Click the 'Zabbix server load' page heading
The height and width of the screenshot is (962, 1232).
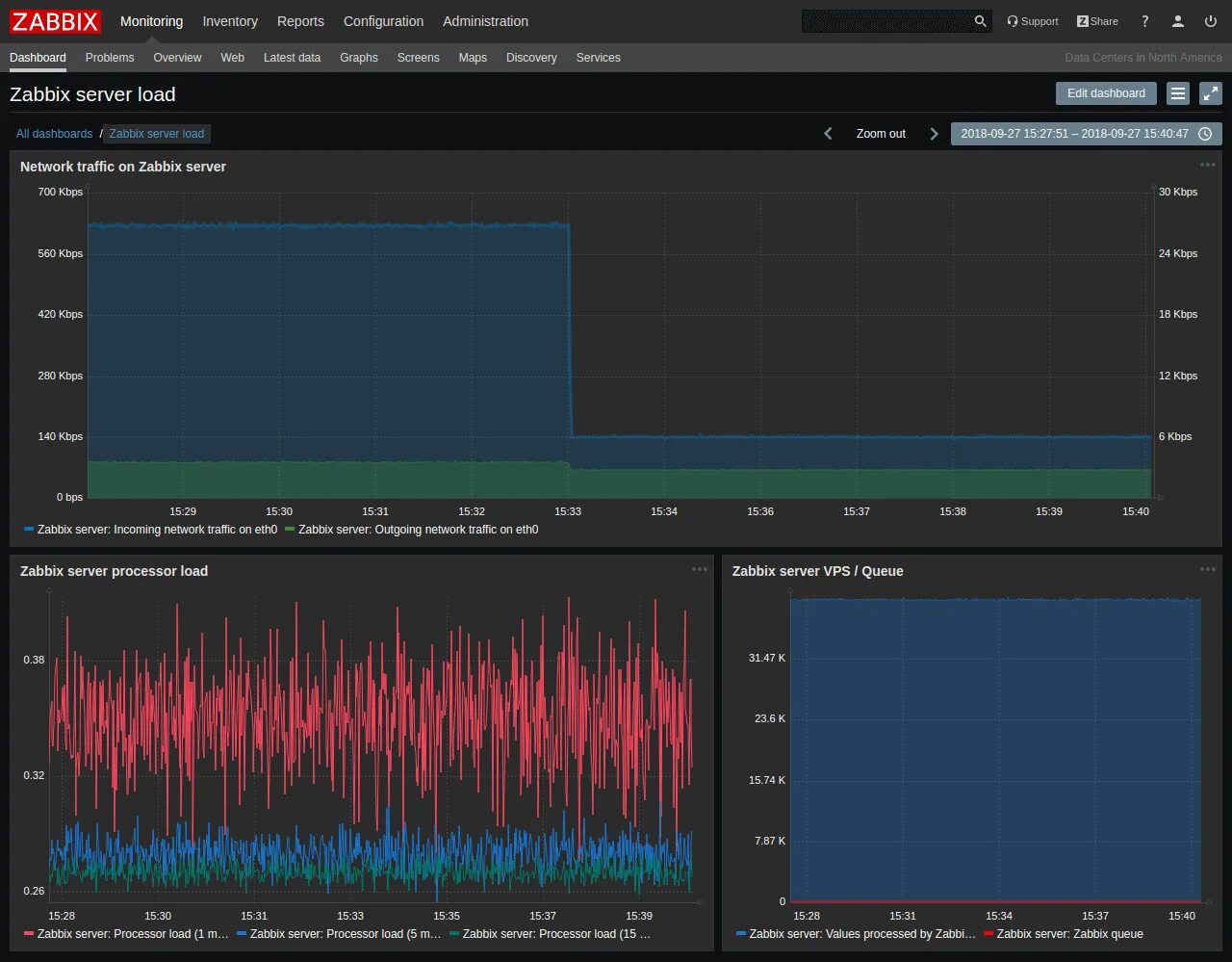(x=92, y=94)
